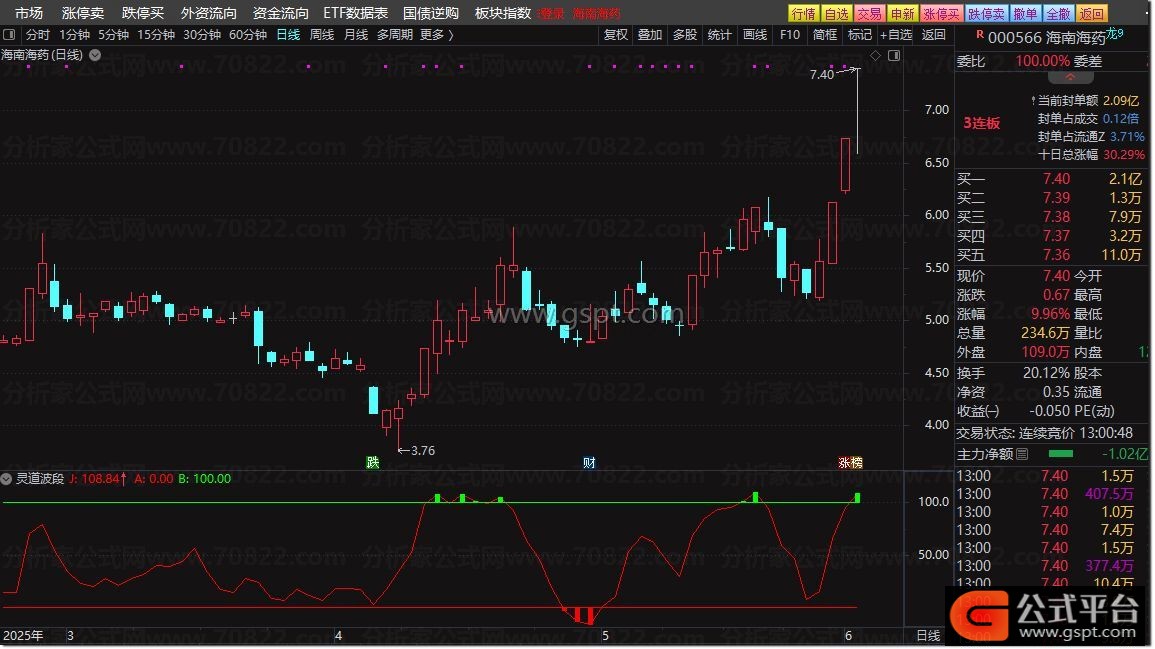This screenshot has width=1155, height=649.
Task: Open the 资金流向 menu
Action: point(280,13)
